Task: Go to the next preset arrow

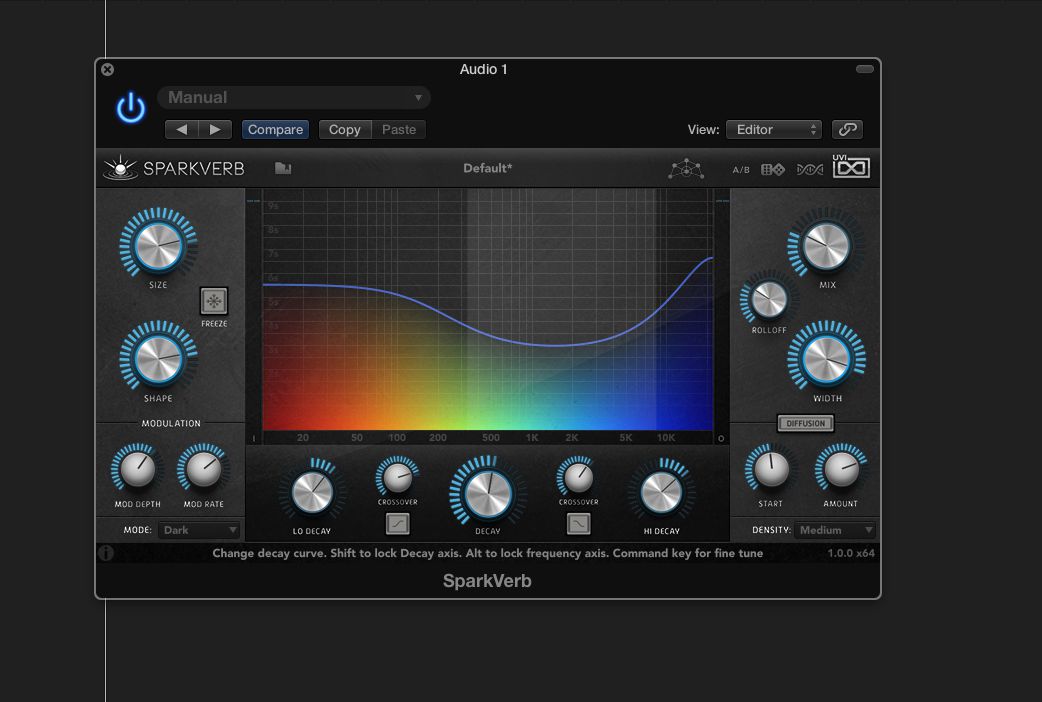Action: [215, 130]
